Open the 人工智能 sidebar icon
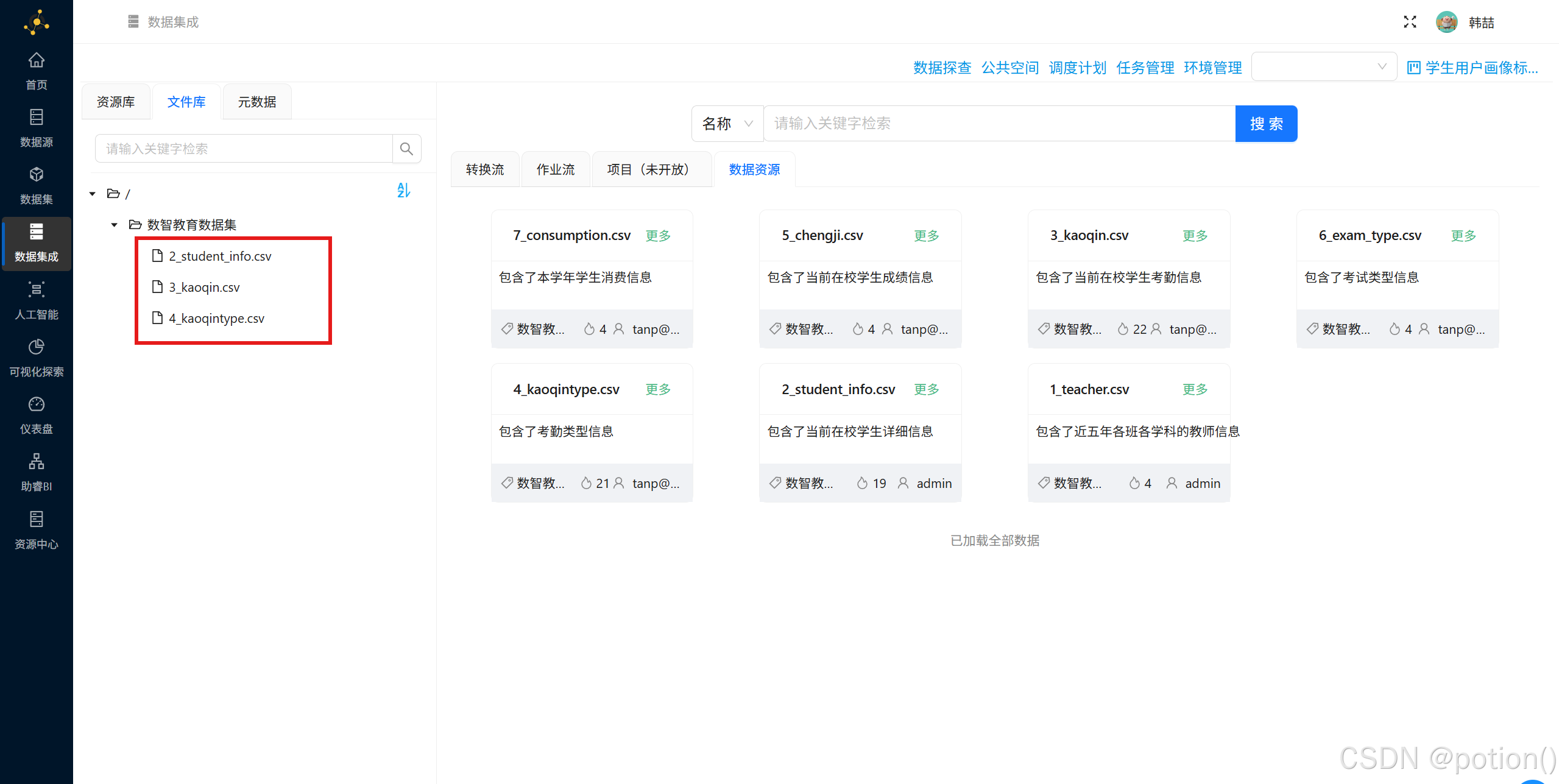 (x=37, y=290)
